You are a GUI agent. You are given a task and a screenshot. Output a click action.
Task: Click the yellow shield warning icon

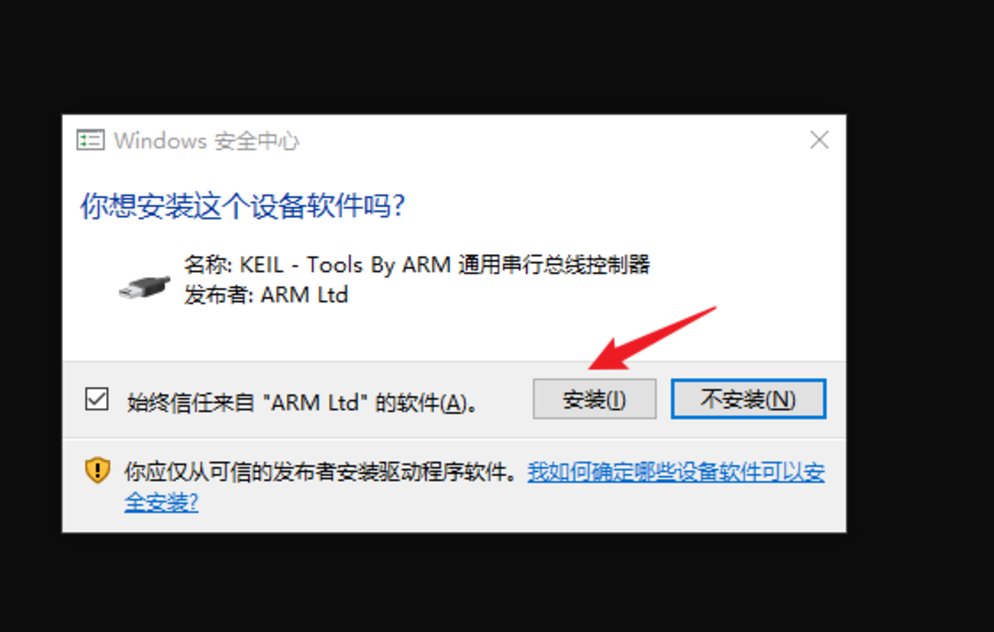97,471
